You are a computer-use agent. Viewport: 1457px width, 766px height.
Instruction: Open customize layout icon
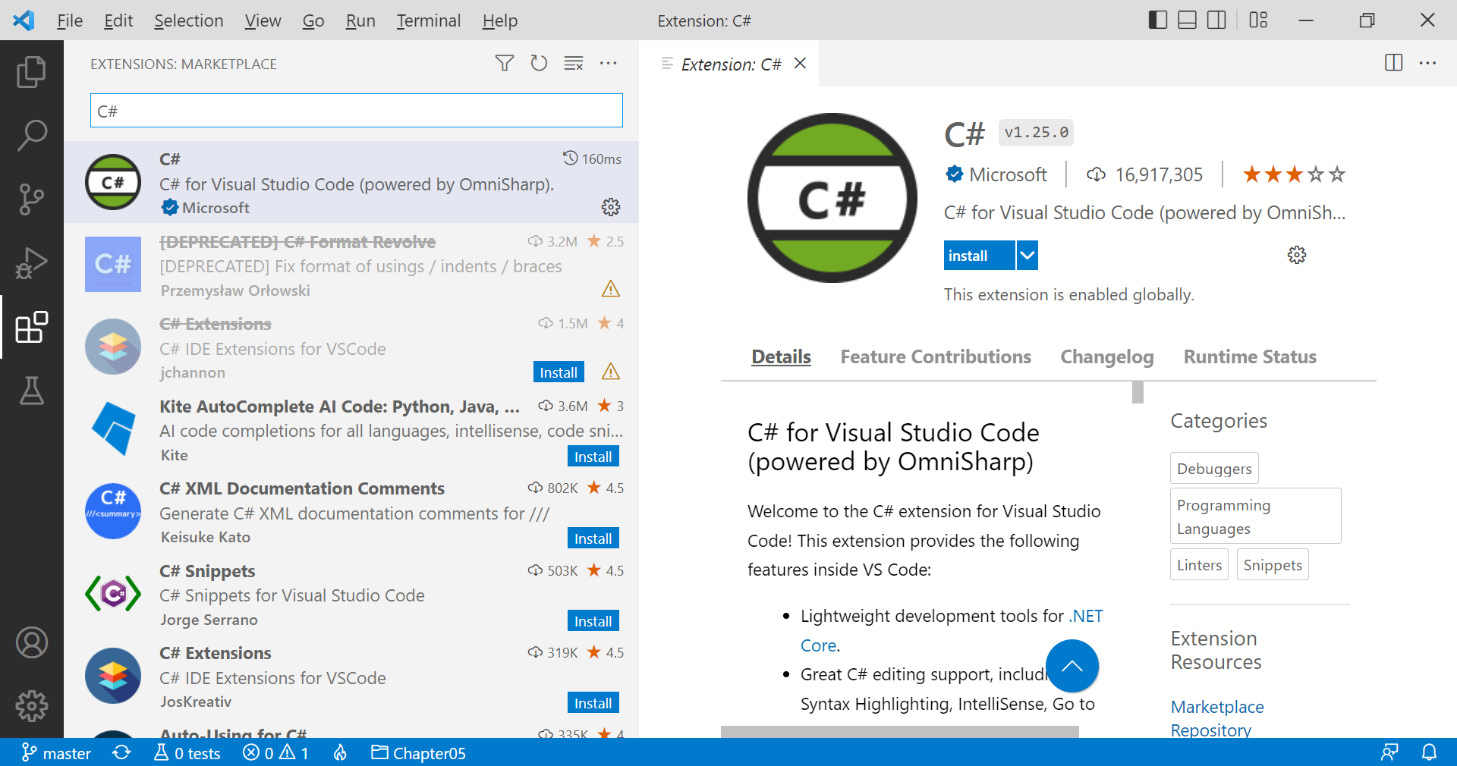click(x=1259, y=20)
